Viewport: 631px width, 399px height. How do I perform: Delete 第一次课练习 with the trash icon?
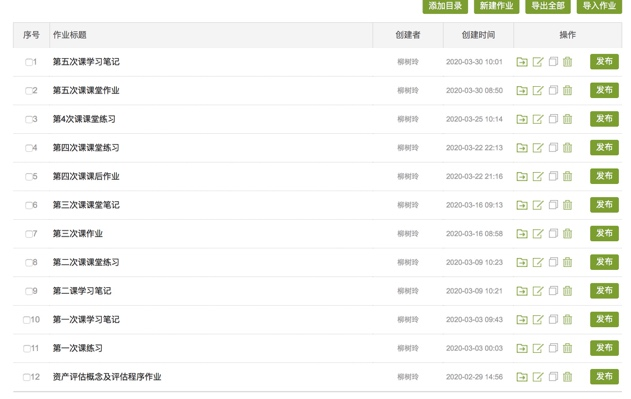[x=567, y=348]
